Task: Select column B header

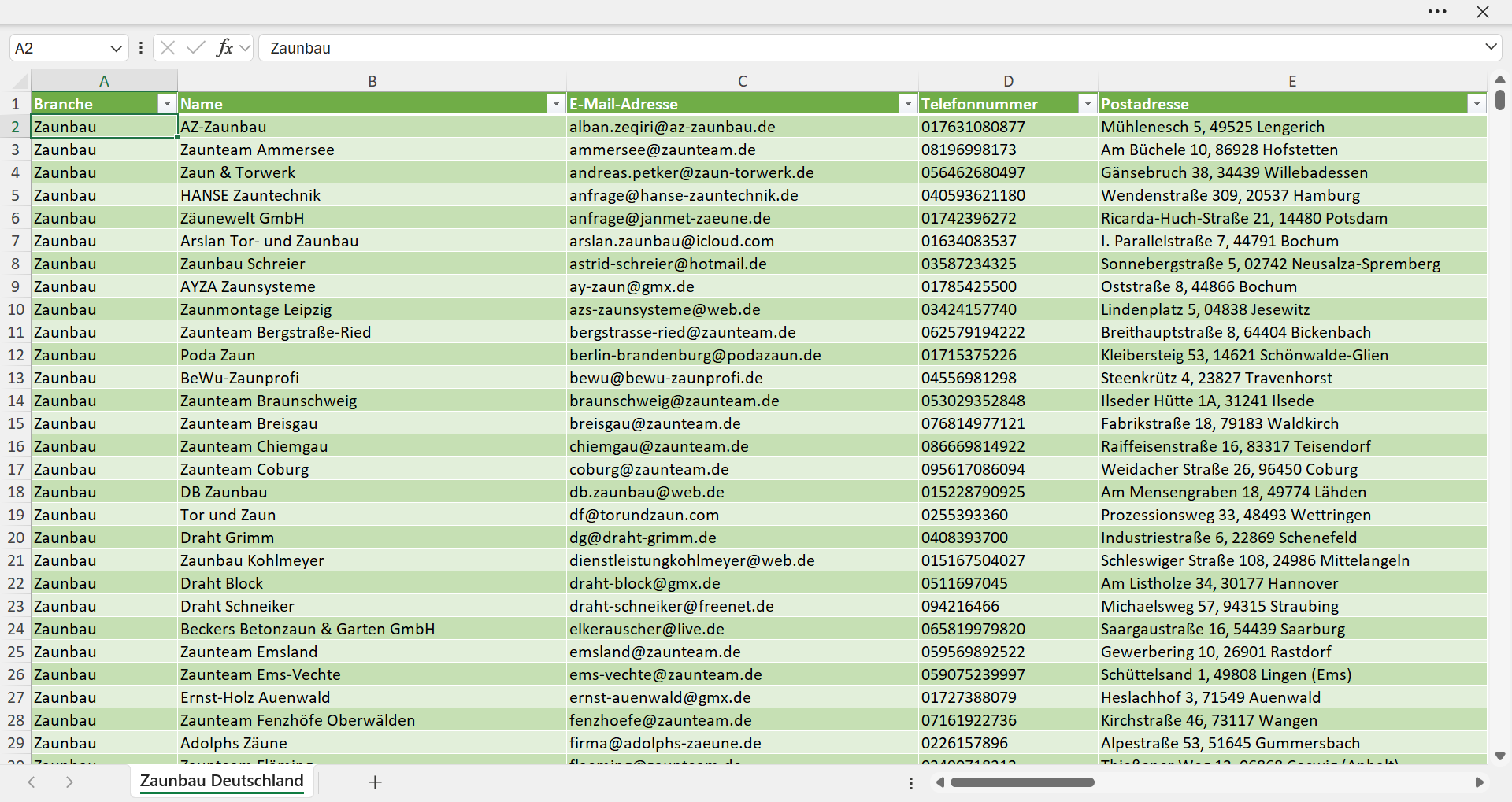Action: tap(372, 80)
